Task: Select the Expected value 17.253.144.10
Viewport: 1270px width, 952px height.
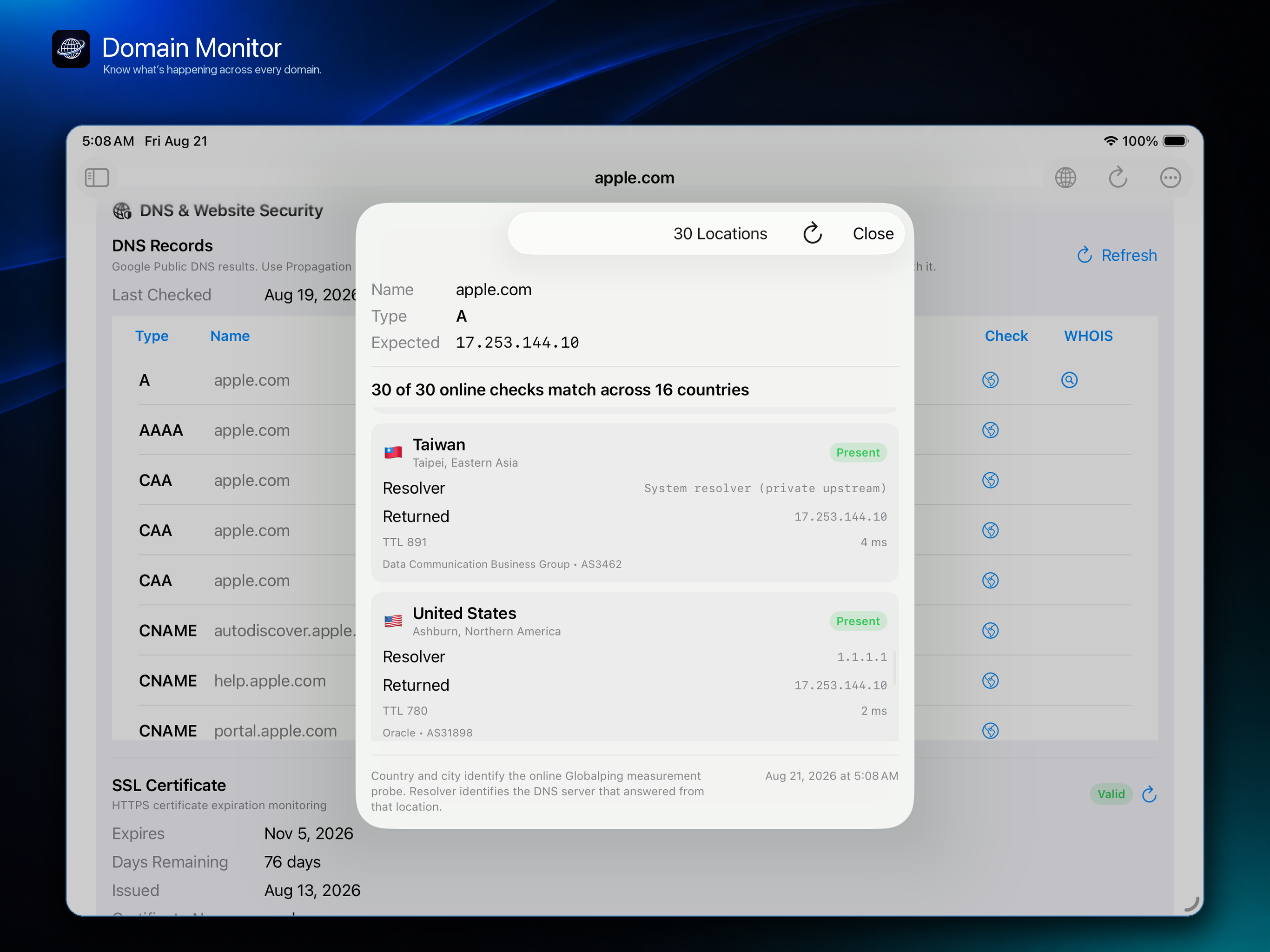Action: 517,343
